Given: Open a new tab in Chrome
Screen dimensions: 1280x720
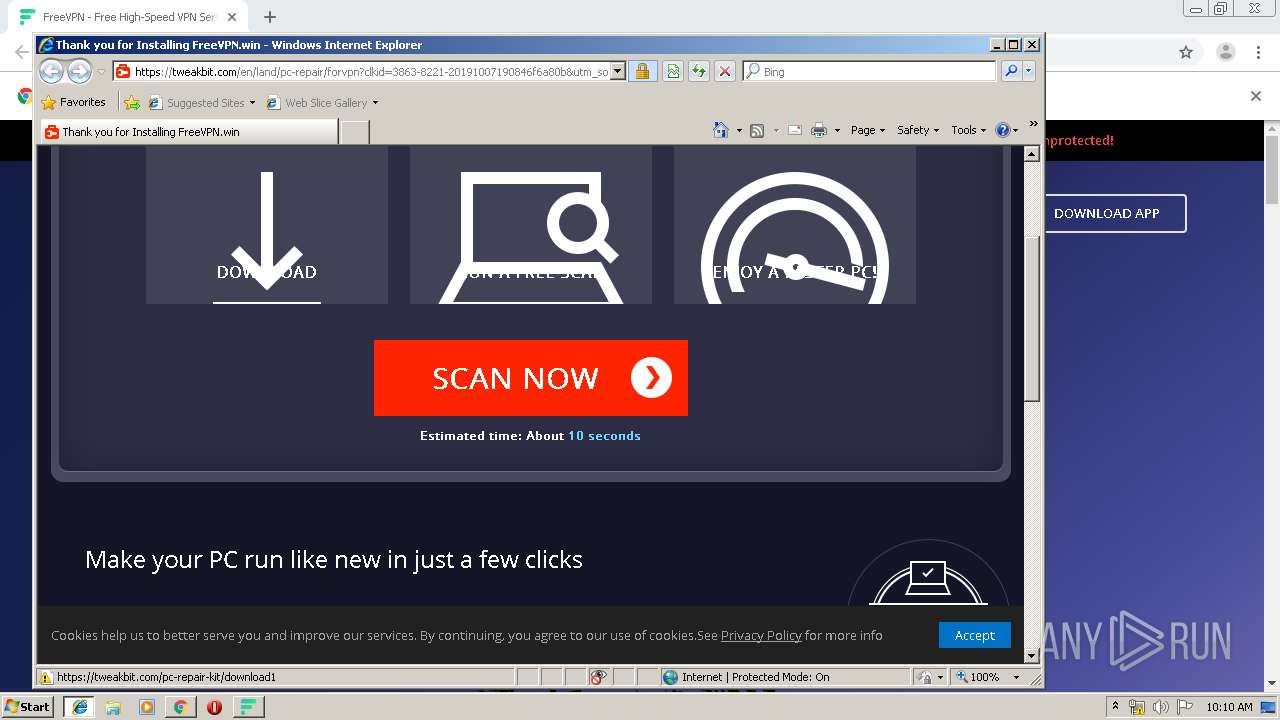Looking at the screenshot, I should tap(270, 17).
